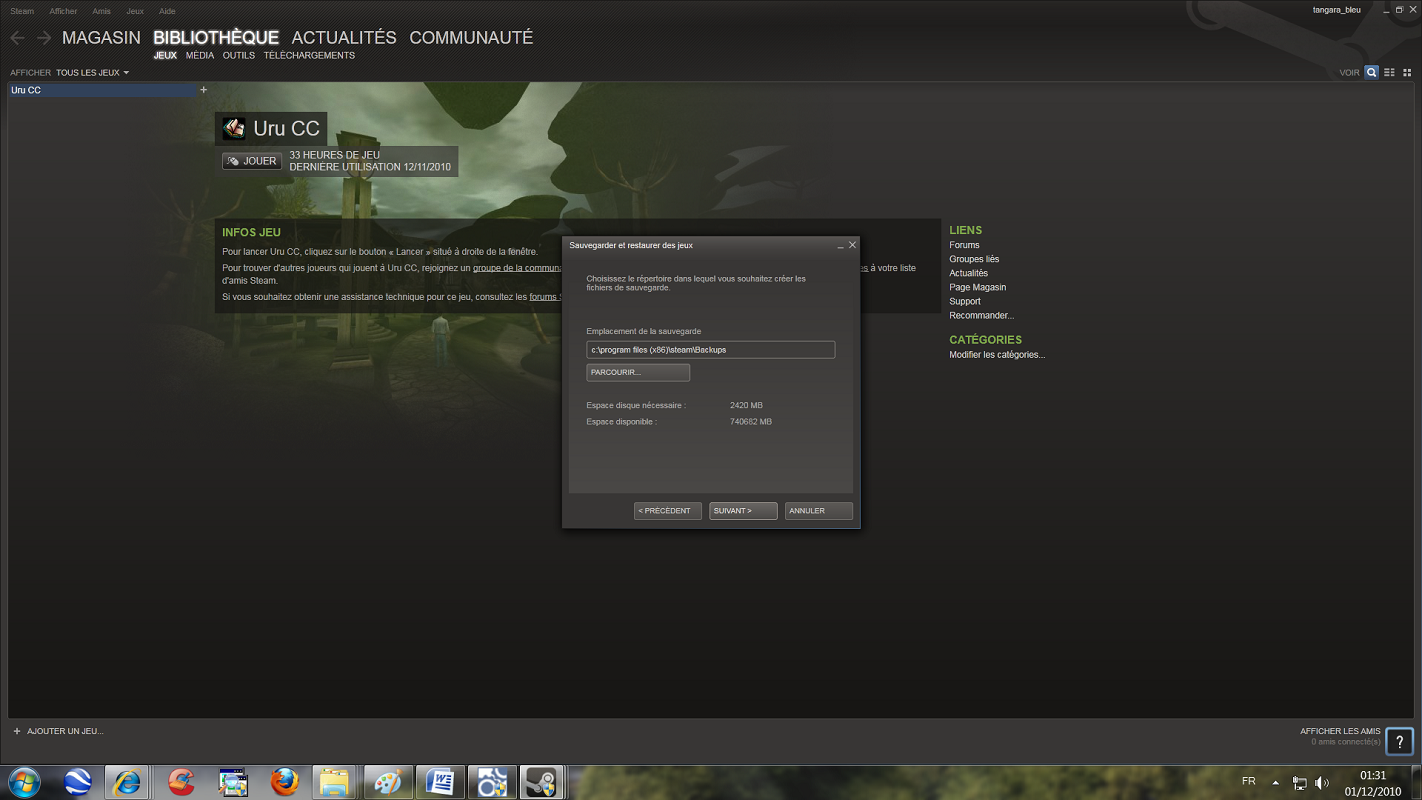Screen dimensions: 1422x800
Task: Show hidden tray icons arrow
Action: (1275, 783)
